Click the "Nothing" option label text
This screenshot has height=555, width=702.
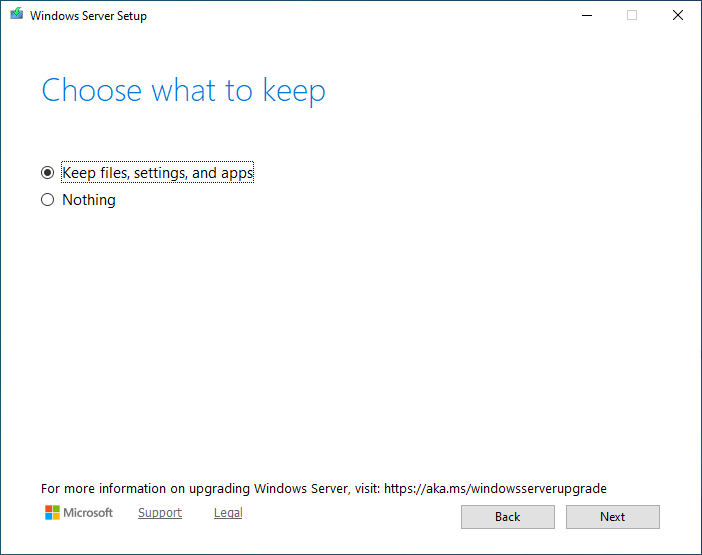(89, 200)
